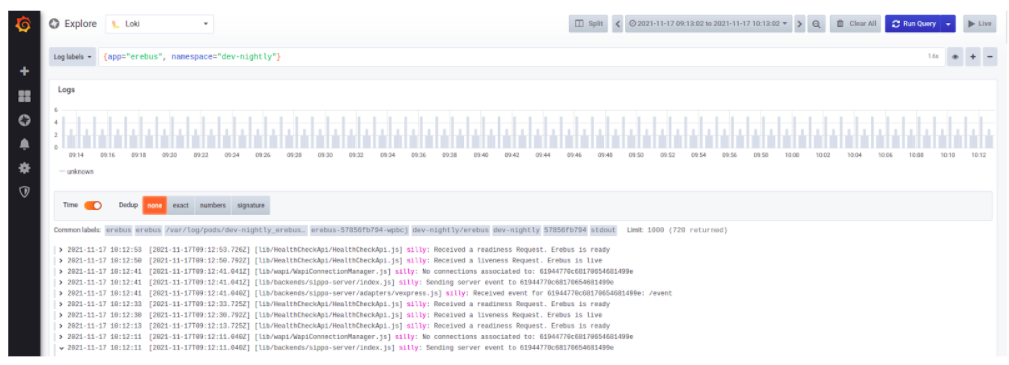The width and height of the screenshot is (1009, 365).
Task: Go back one time range interval
Action: [617, 24]
